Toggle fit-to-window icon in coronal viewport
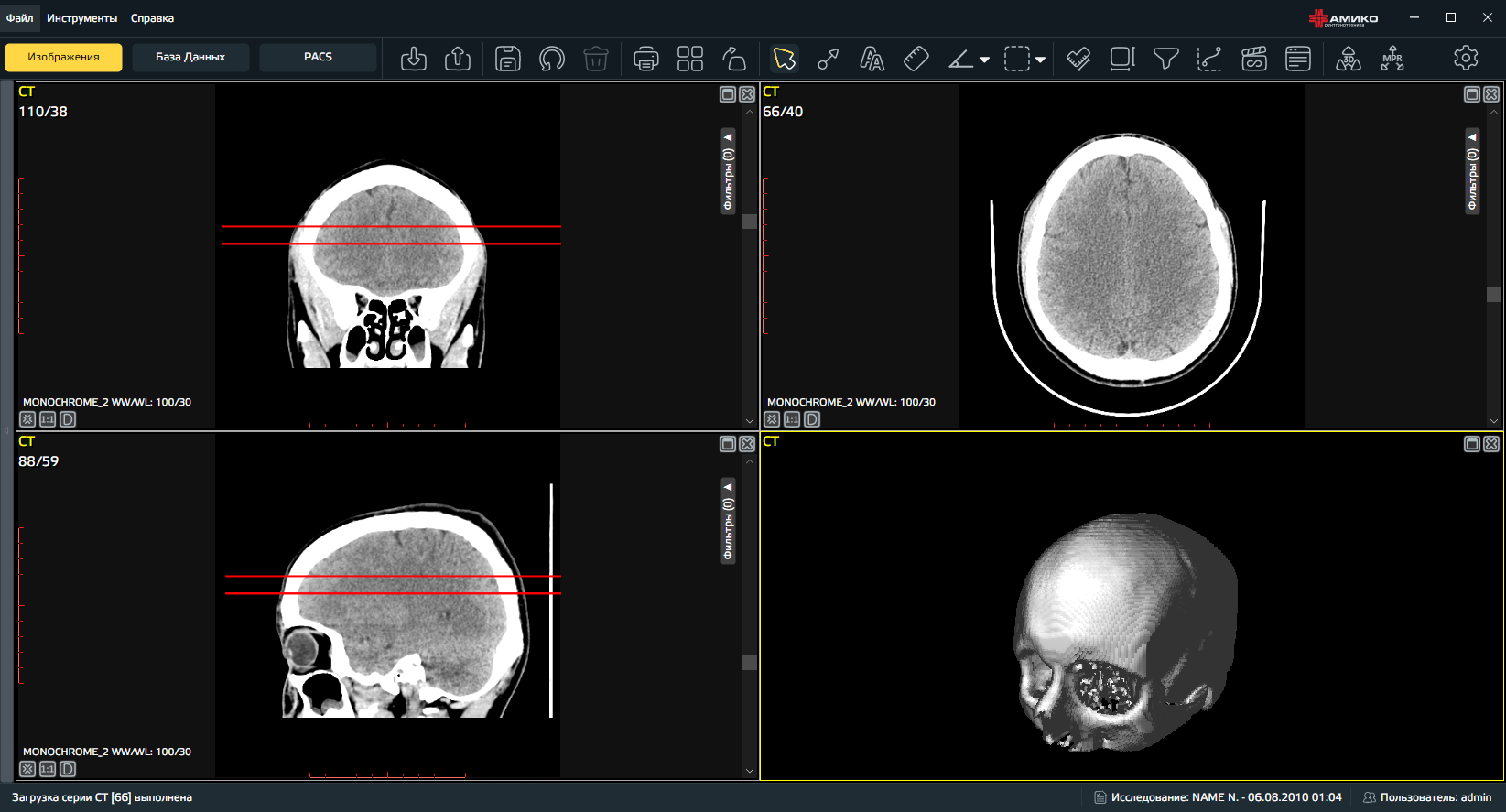 tap(27, 419)
